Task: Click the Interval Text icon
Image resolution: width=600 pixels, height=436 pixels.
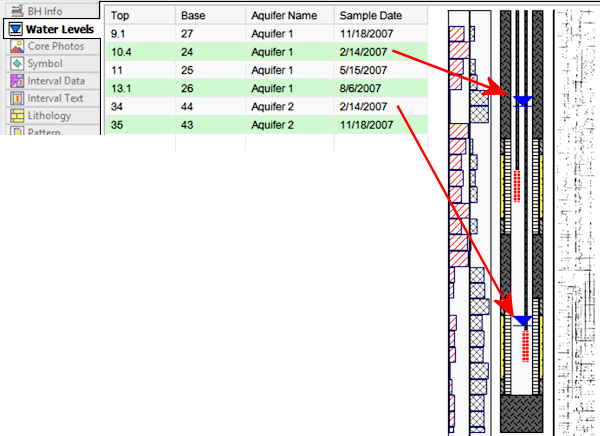Action: coord(17,98)
